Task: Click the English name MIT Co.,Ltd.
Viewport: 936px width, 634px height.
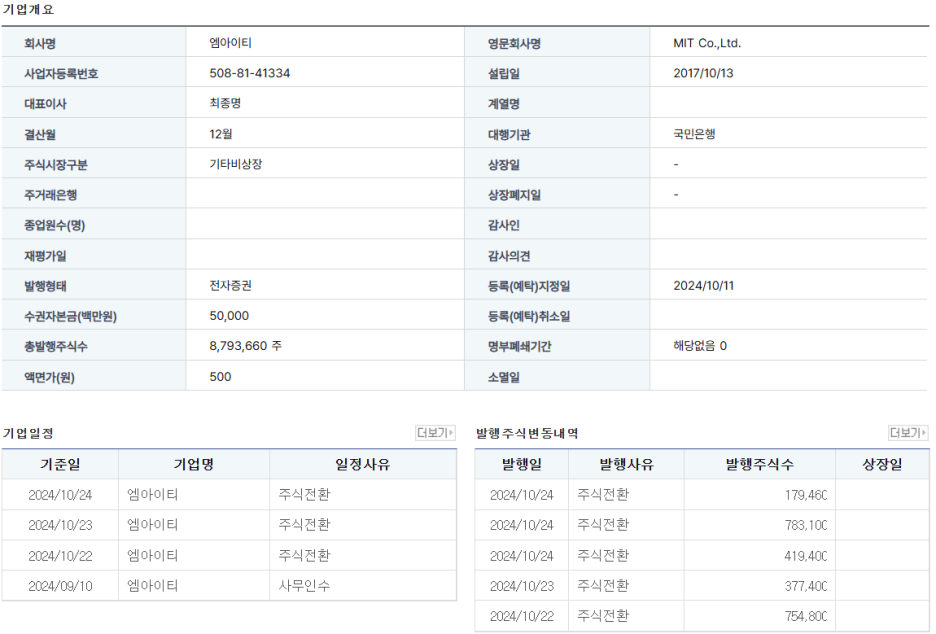Action: point(707,43)
